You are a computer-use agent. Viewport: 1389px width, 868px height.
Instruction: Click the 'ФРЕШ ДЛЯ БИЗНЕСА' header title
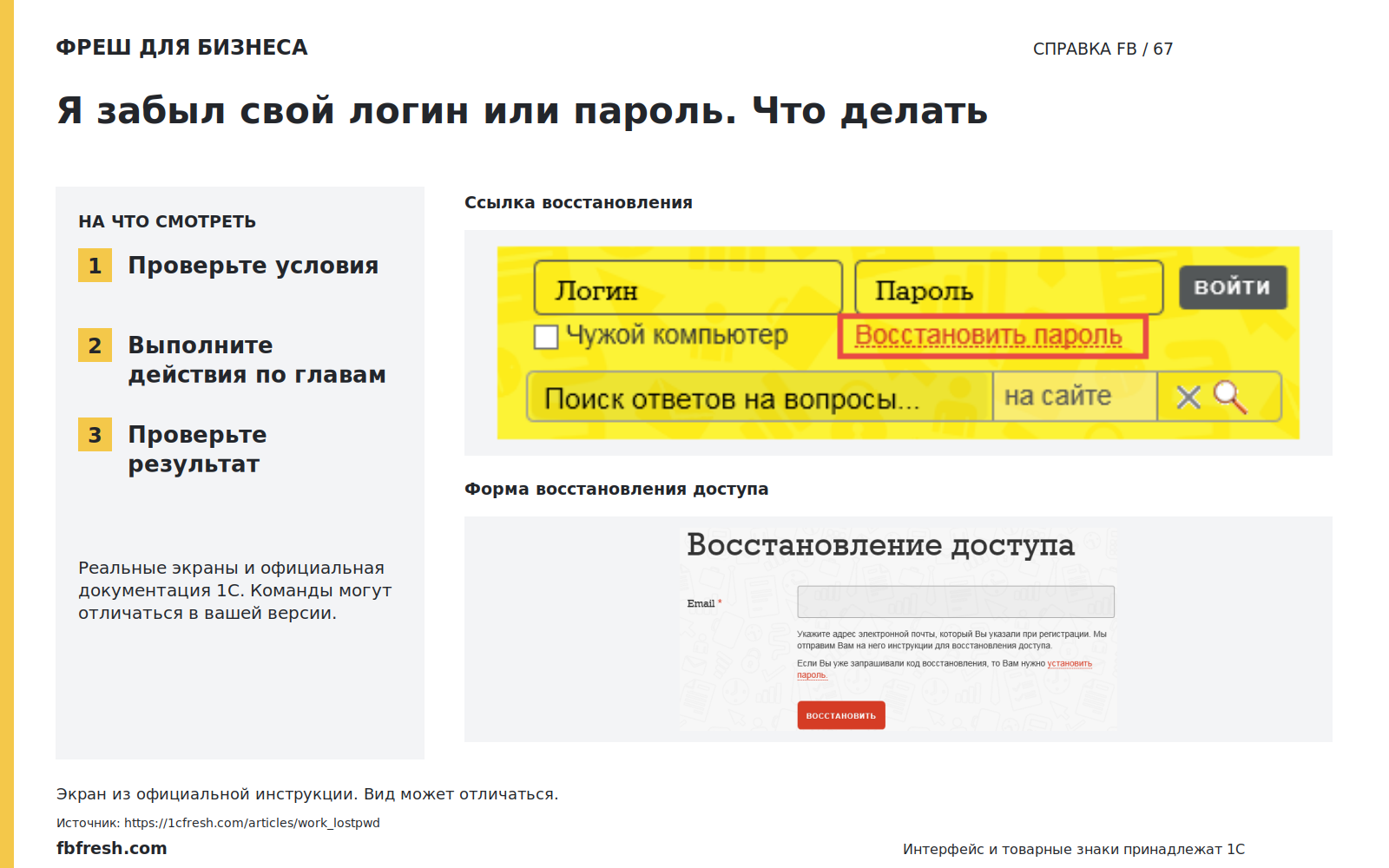[181, 48]
